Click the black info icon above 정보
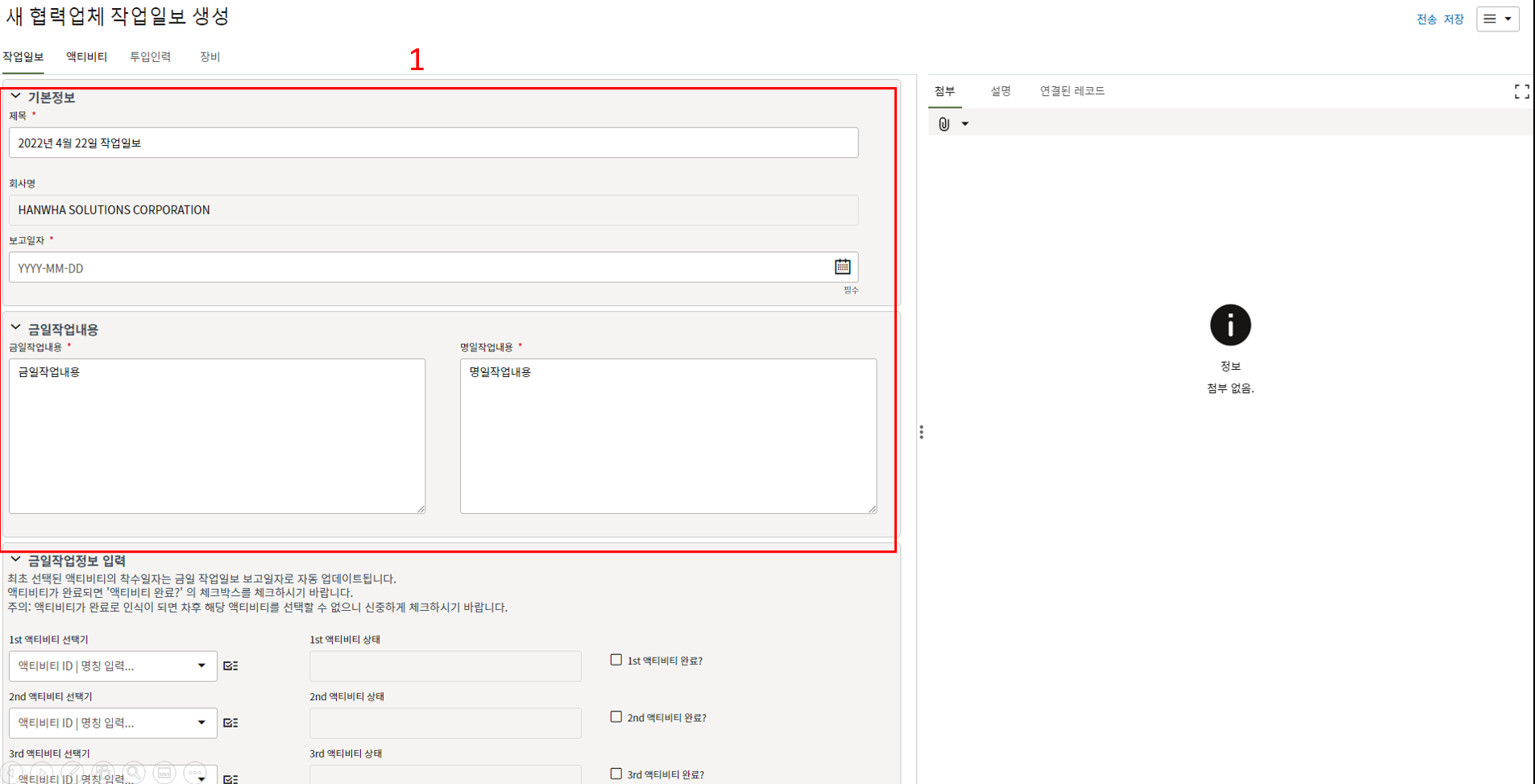 coord(1230,326)
